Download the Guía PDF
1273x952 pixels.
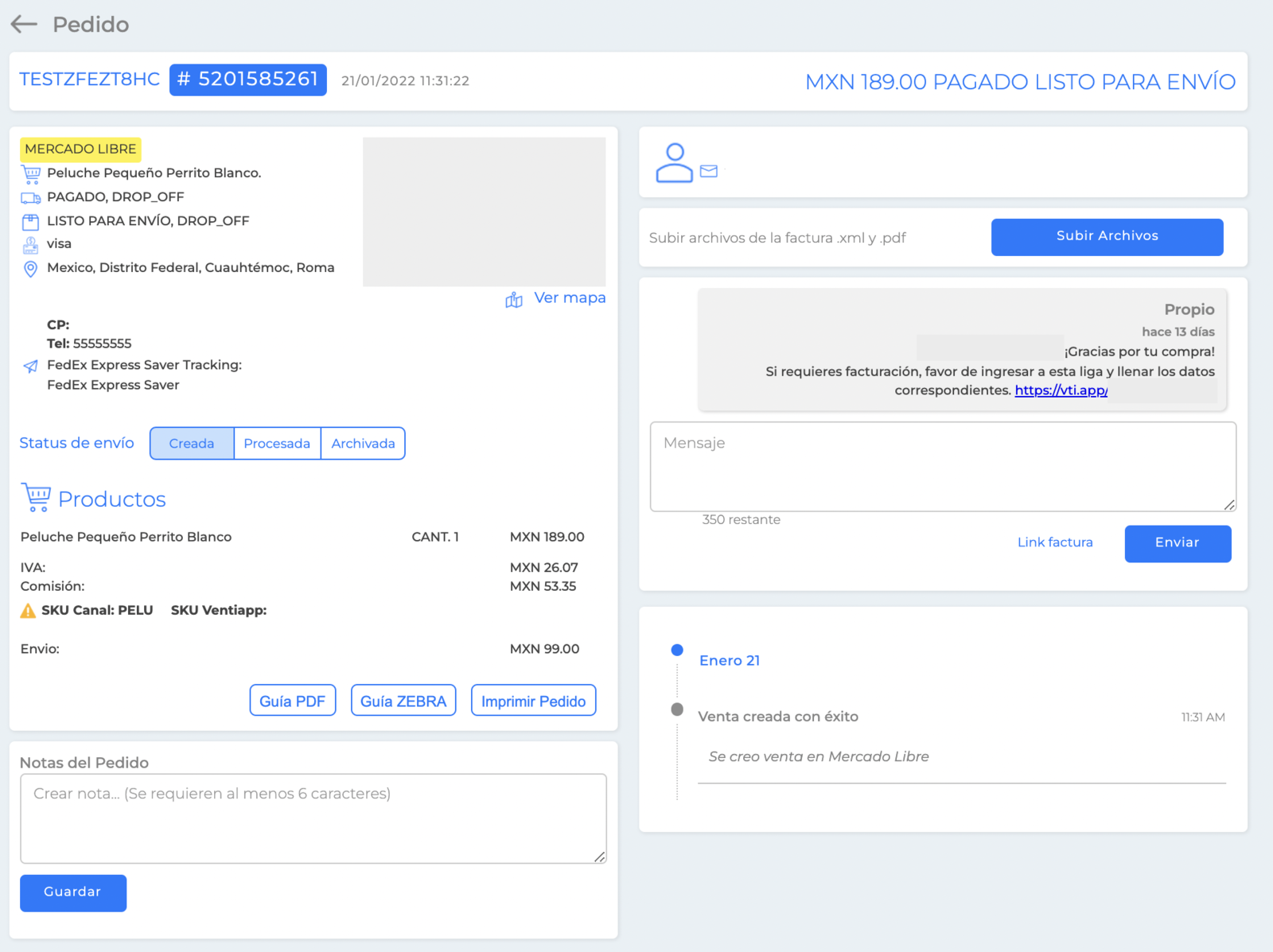coord(293,701)
